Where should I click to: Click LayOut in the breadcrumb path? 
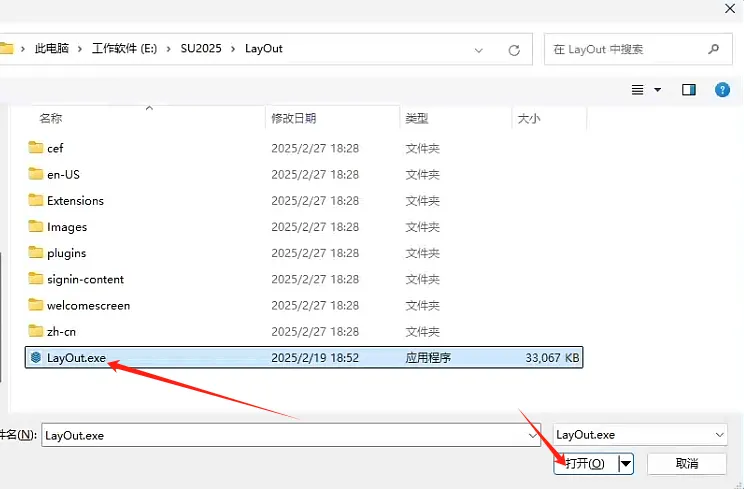(264, 48)
